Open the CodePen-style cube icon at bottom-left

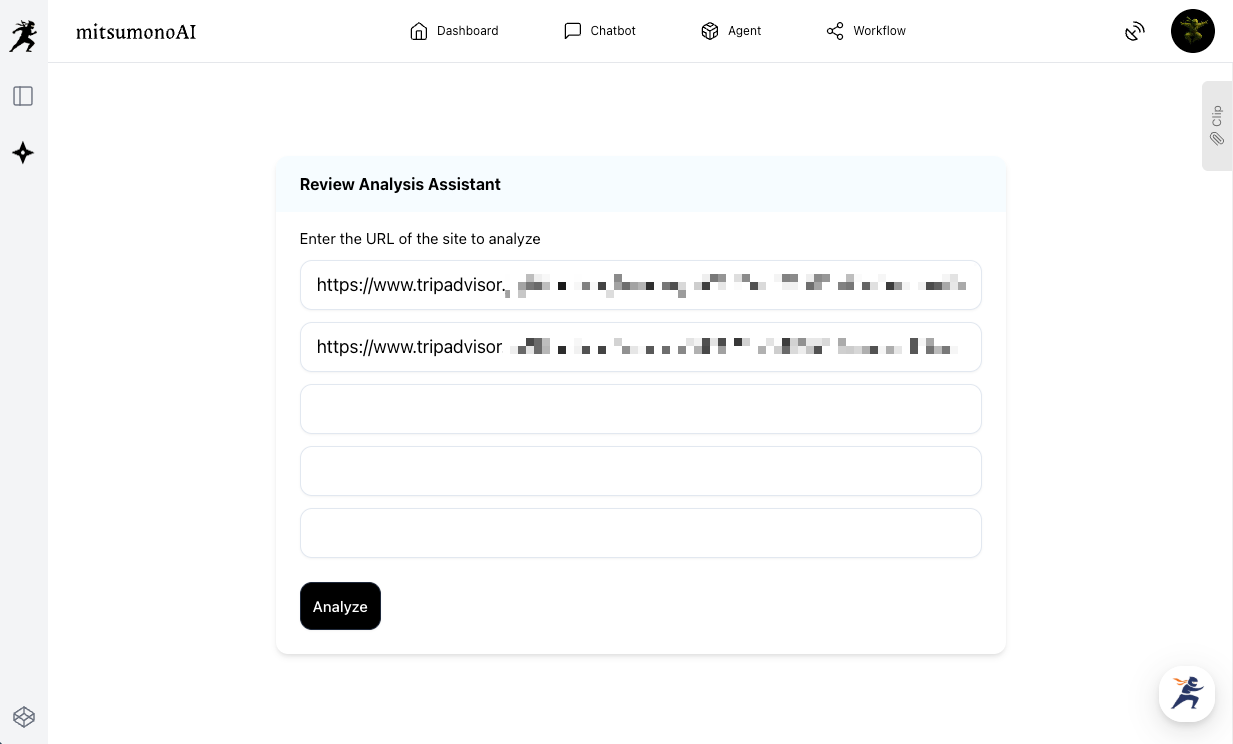coord(24,716)
